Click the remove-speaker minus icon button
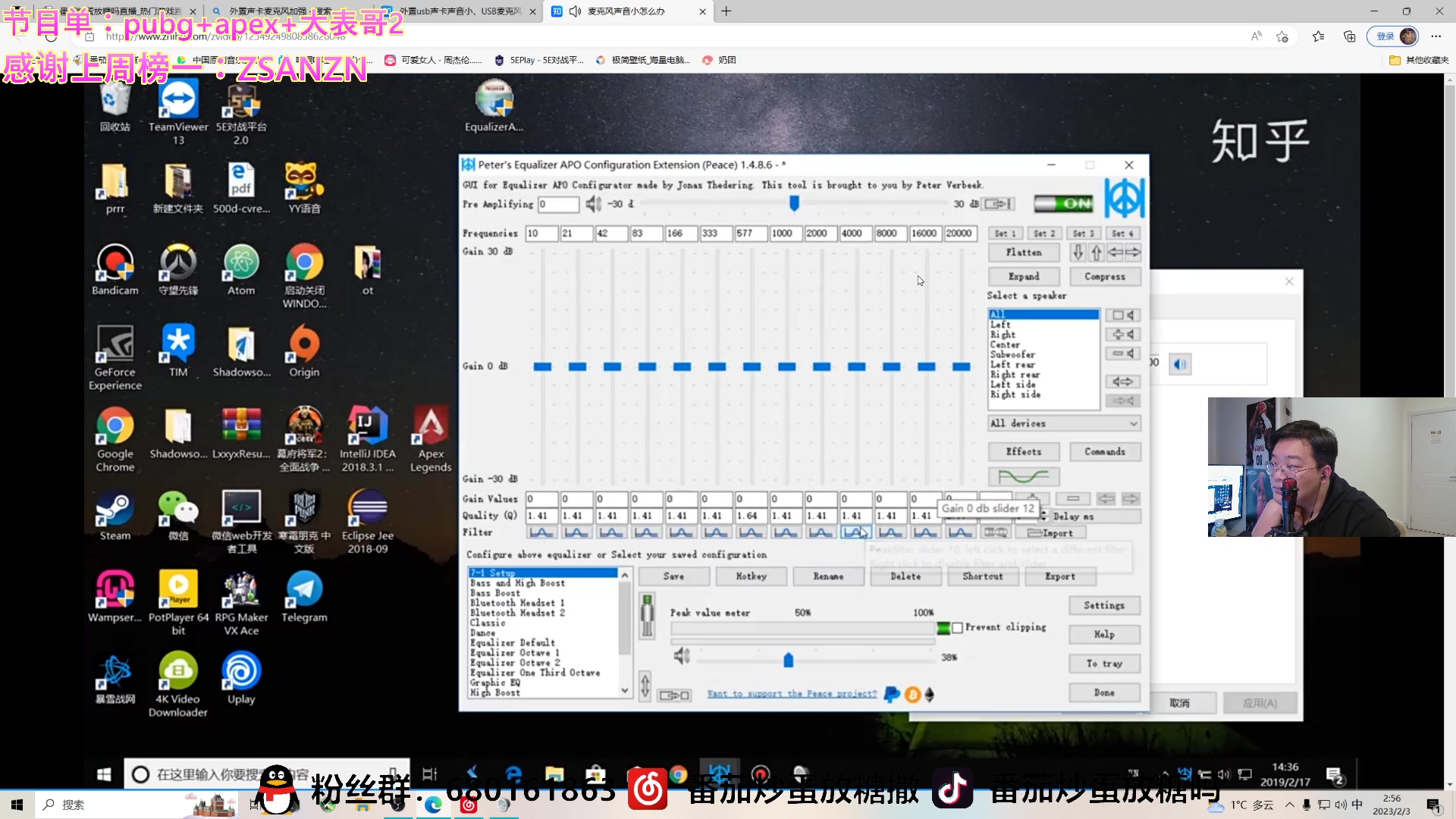This screenshot has width=1456, height=819. [x=1122, y=354]
